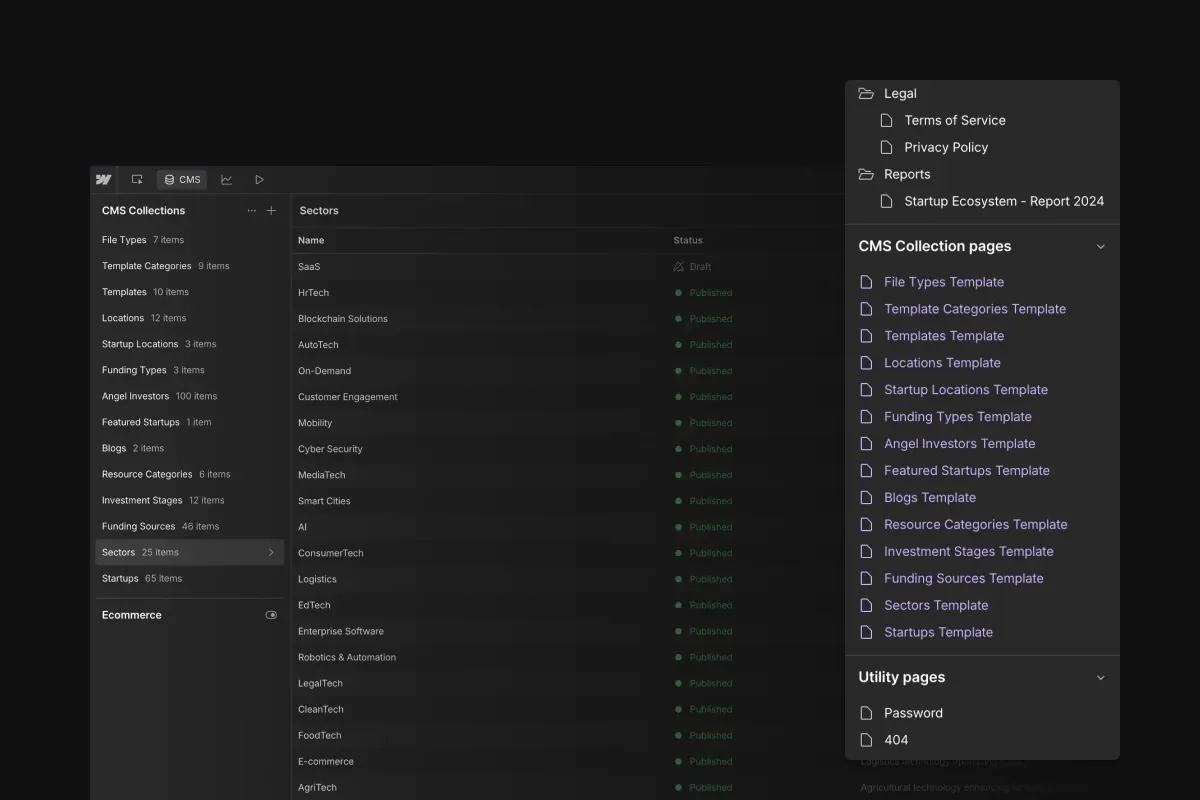The image size is (1200, 800).
Task: Open the analytics chart icon
Action: (x=227, y=180)
